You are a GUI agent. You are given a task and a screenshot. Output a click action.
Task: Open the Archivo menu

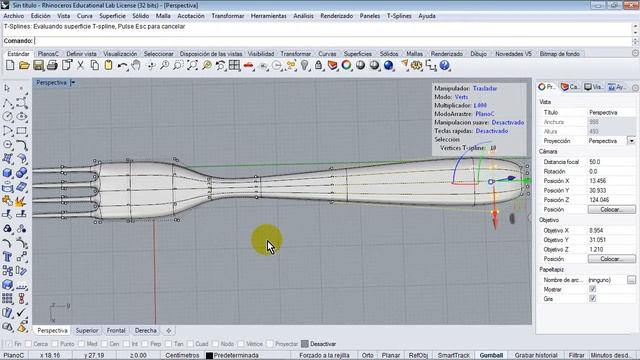13,16
